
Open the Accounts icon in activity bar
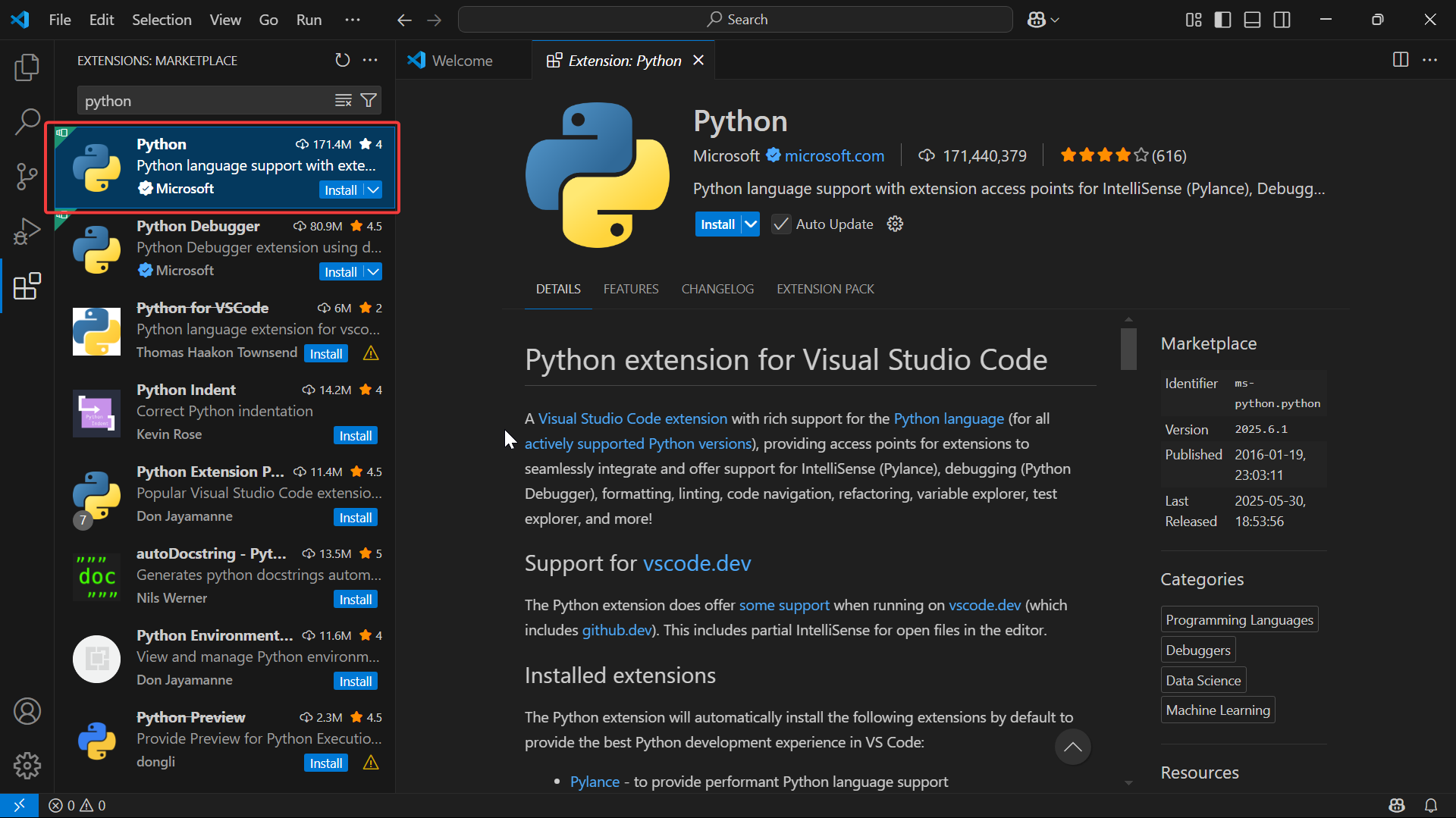27,711
